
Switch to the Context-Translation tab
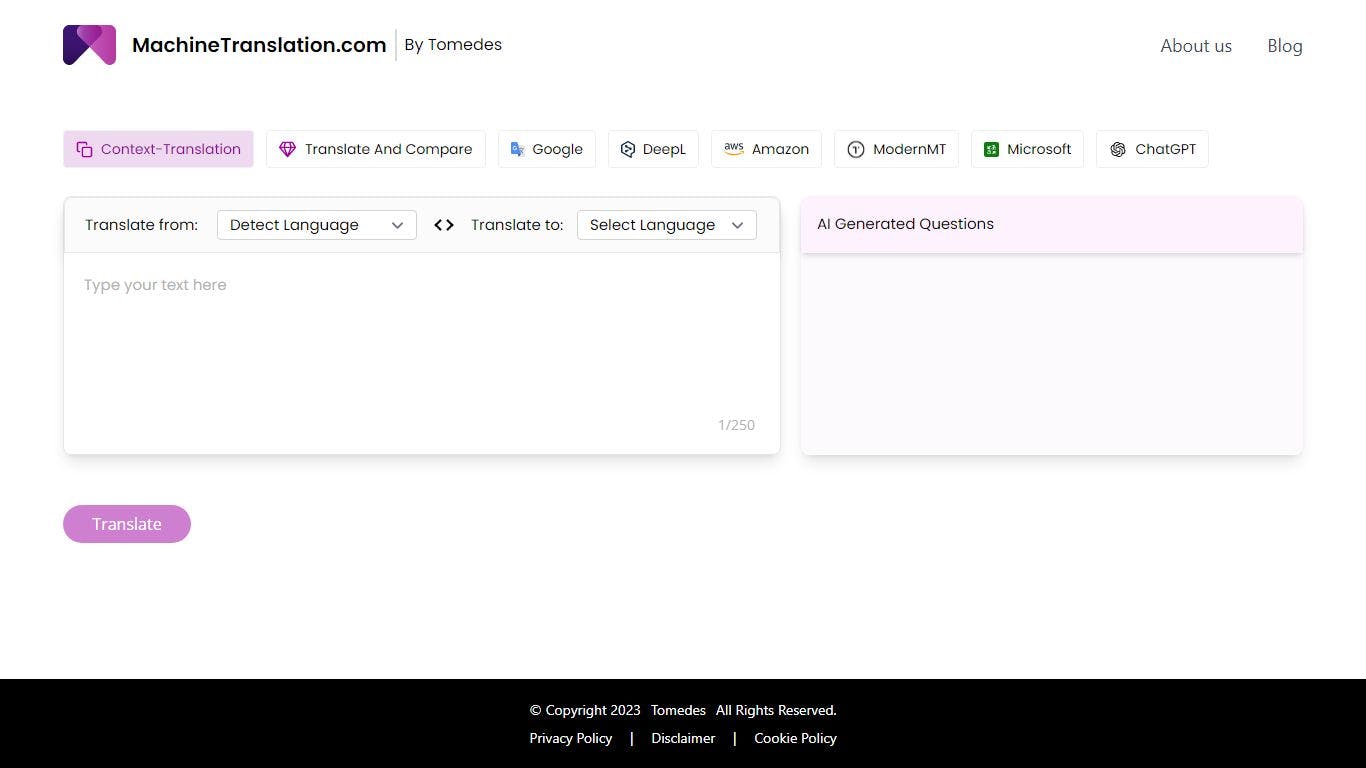pos(158,149)
